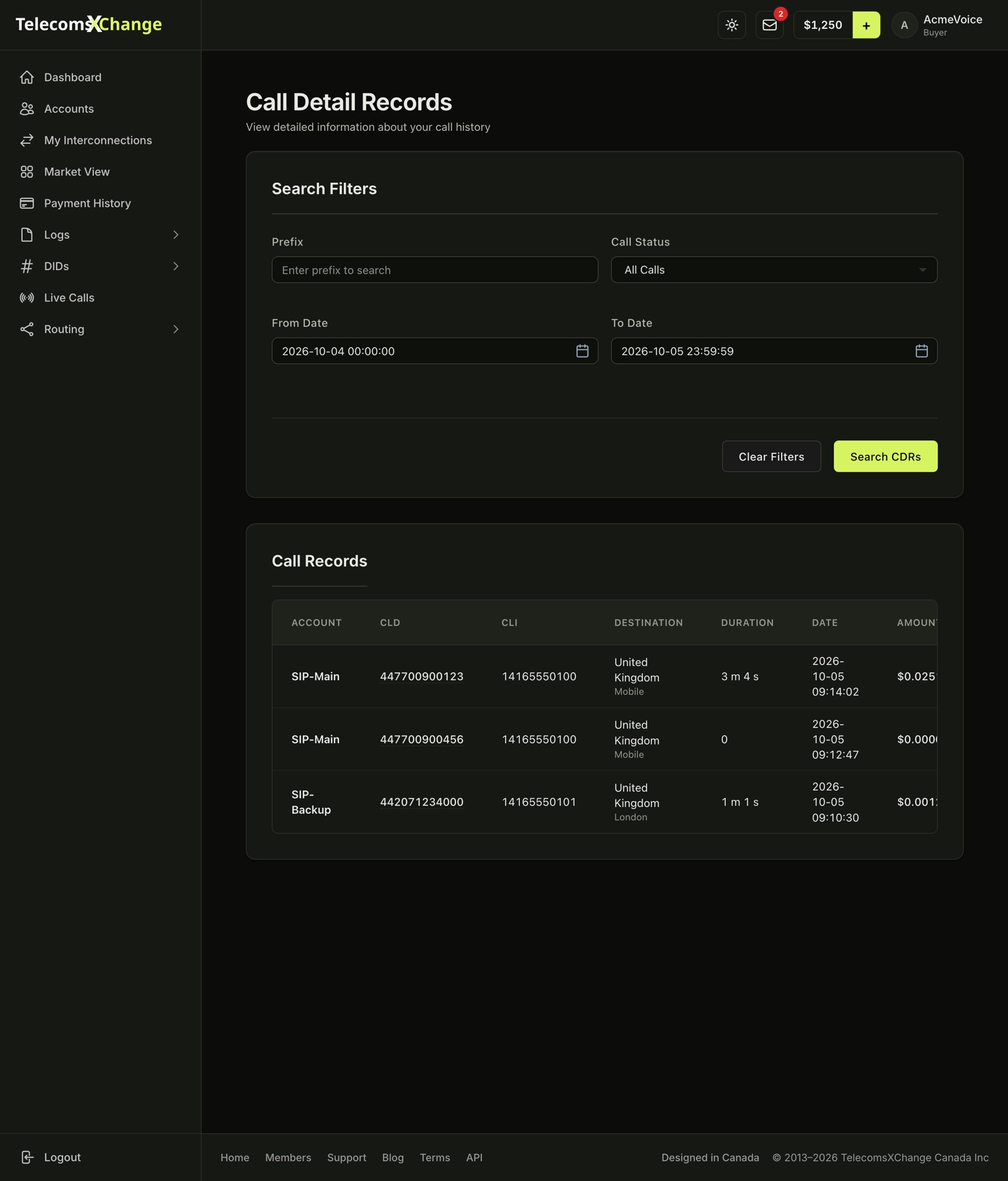Click the Accounts people icon
Viewport: 1008px width, 1181px height.
click(26, 109)
